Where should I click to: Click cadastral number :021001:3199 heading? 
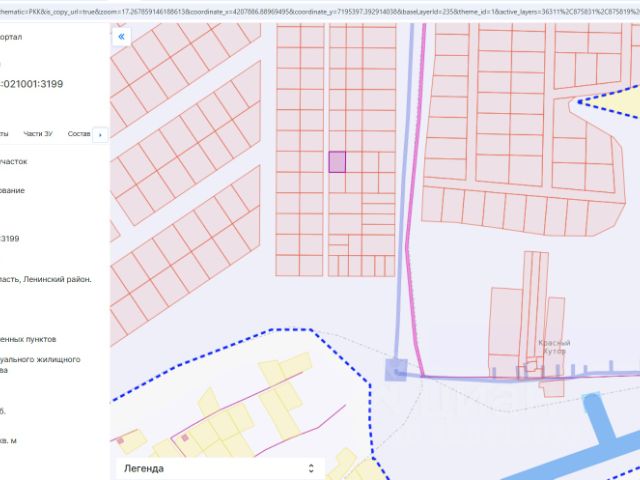[x=32, y=84]
